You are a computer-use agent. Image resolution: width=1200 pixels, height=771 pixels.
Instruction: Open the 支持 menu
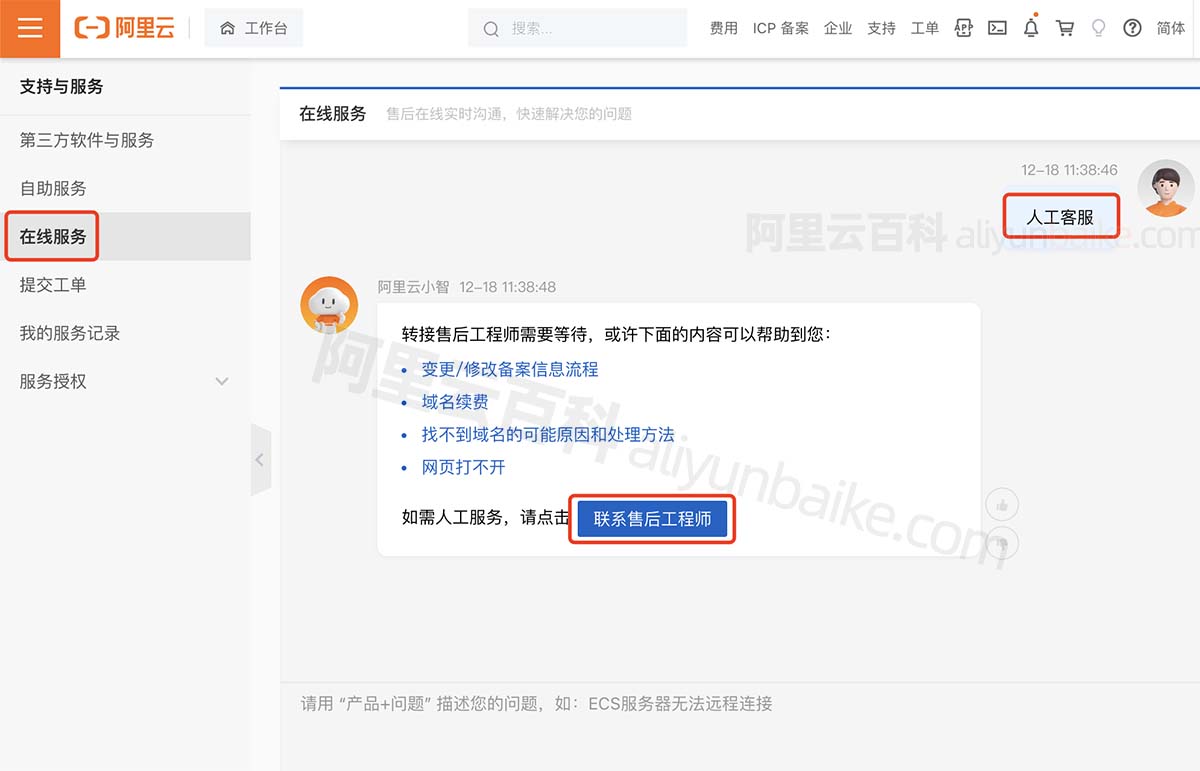click(x=881, y=28)
